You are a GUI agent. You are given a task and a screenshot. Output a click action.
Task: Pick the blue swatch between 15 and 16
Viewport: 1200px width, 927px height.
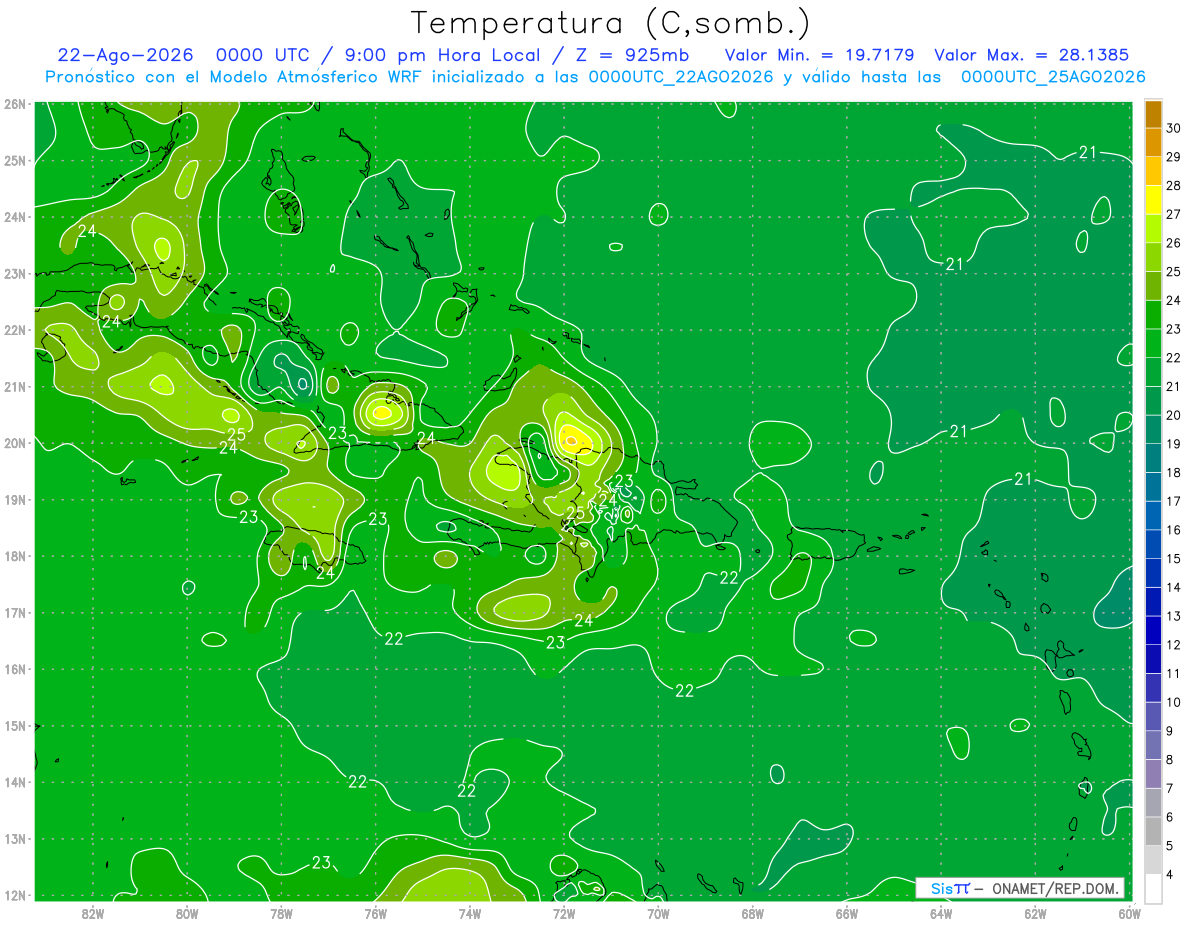pos(1153,544)
